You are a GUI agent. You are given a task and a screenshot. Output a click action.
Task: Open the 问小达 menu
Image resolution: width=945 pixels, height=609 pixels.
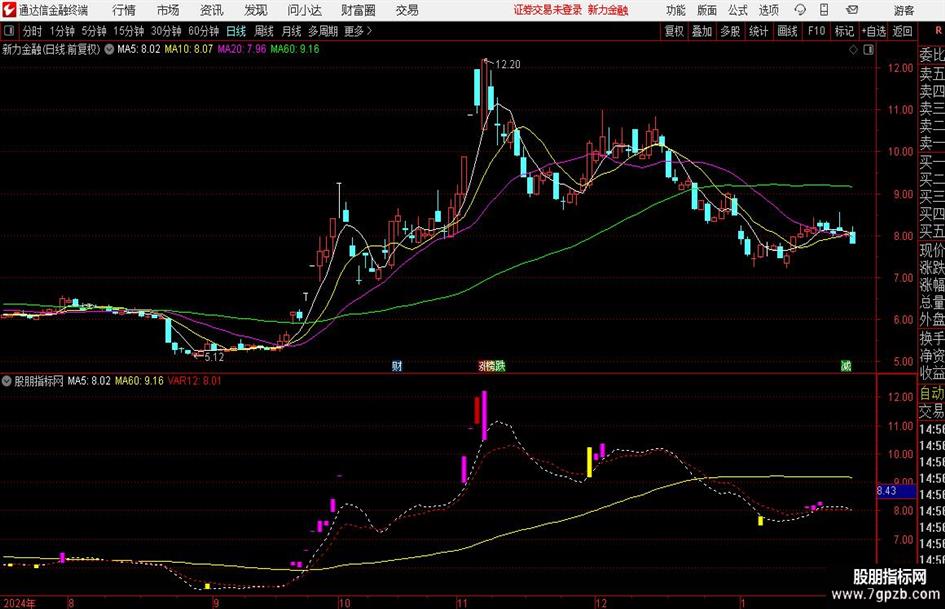(304, 10)
